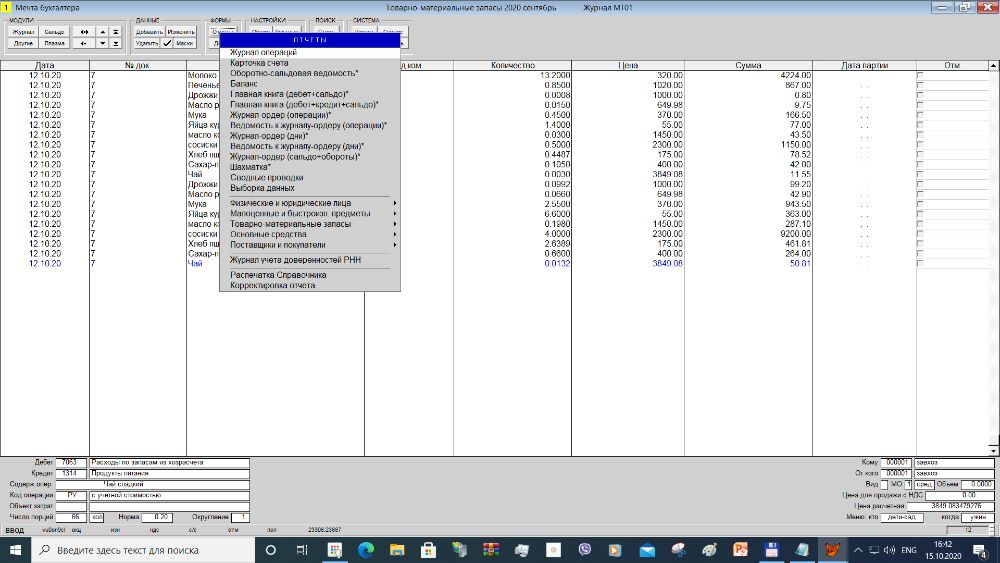Expand Малоценные и быстроизн. предметы submenu
1000x563 pixels.
[x=310, y=214]
